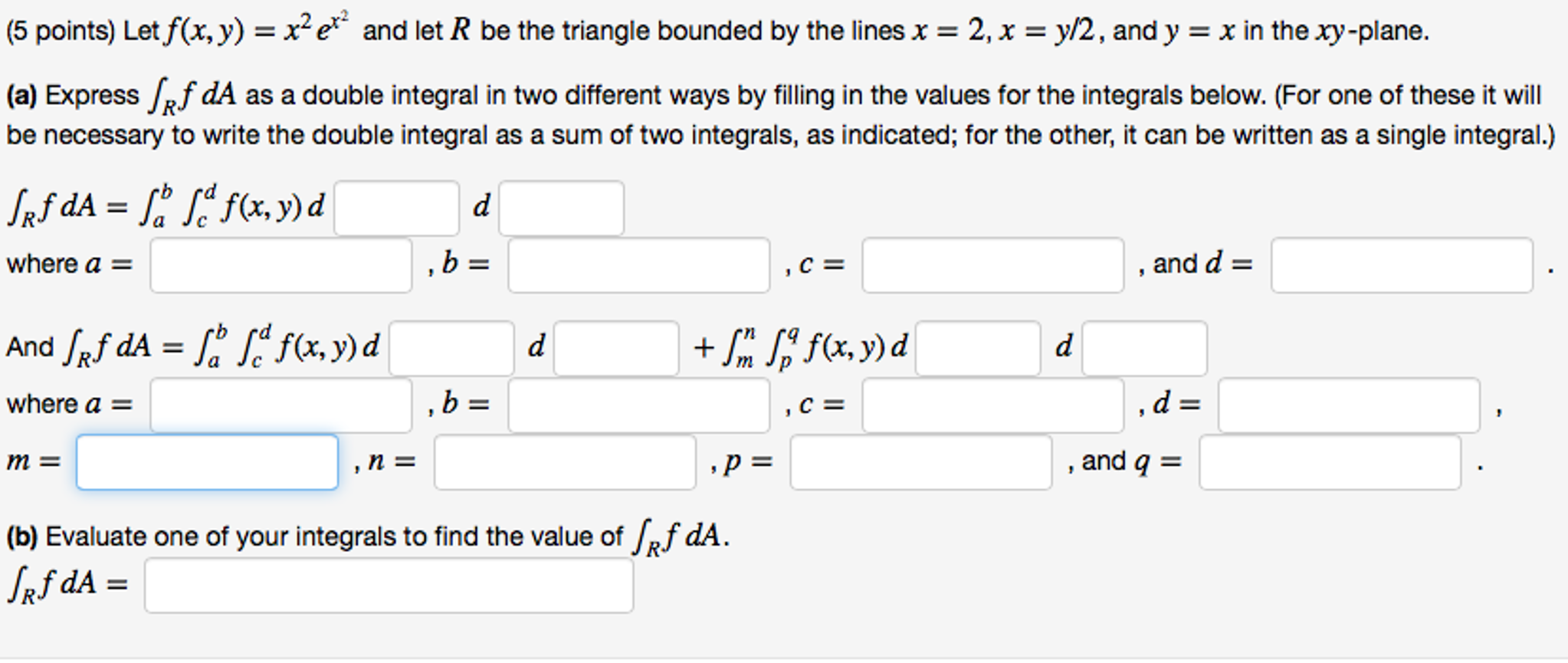The width and height of the screenshot is (1568, 663).
Task: Click the first differential box of the single integral
Action: tap(396, 208)
